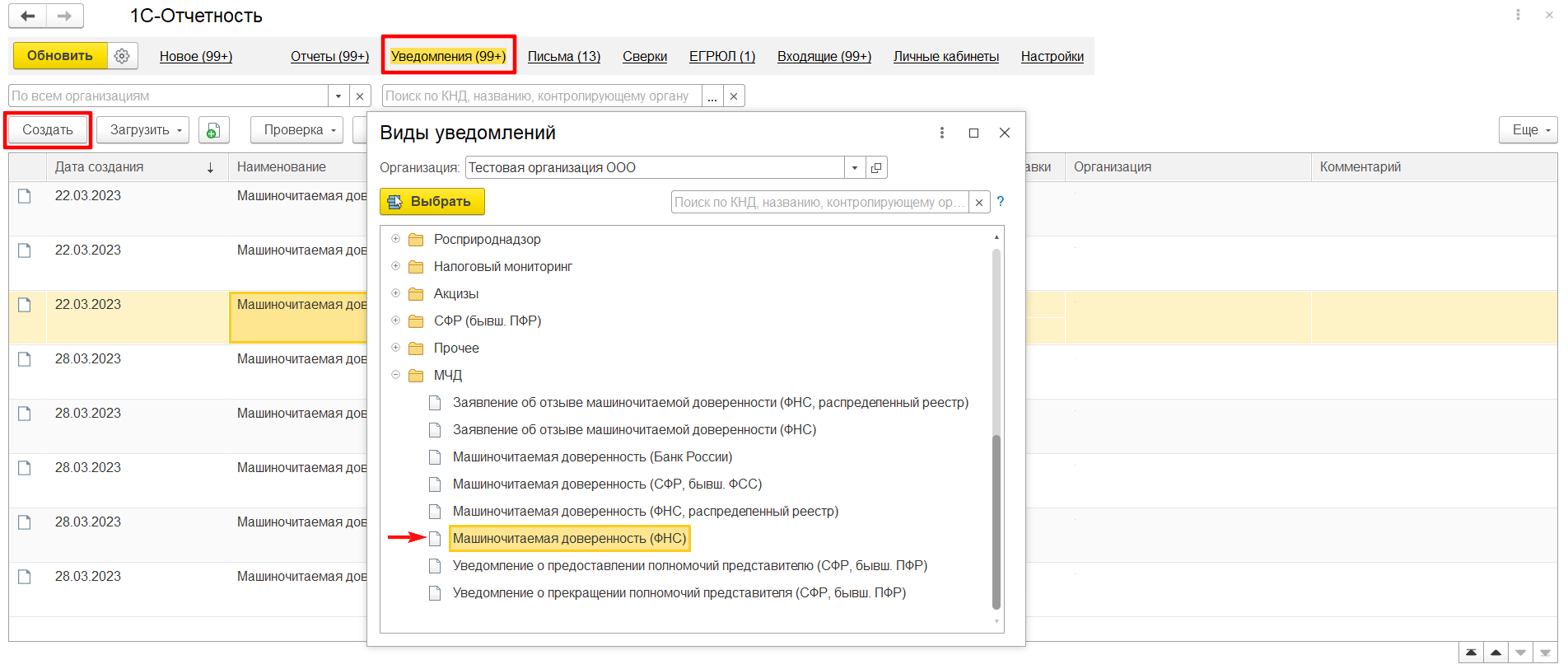
Task: Select Машиночитаемая доверенность (СФР, бывш. ФСС)
Action: point(608,484)
